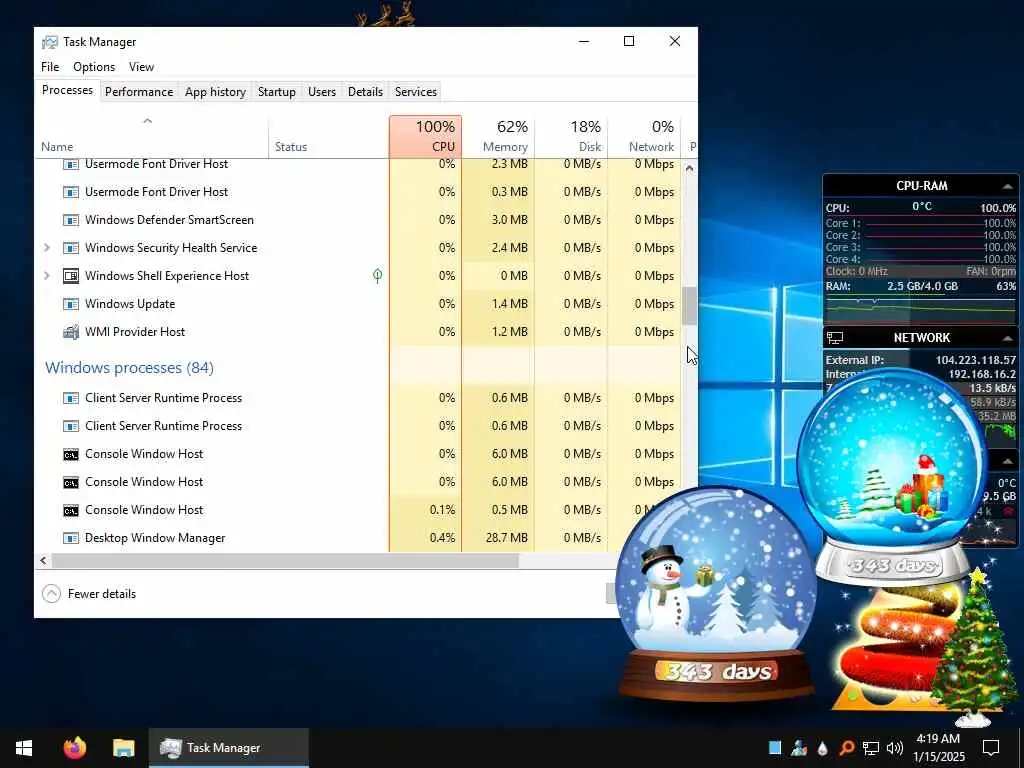Viewport: 1024px width, 768px height.
Task: Launch Firefox from the taskbar
Action: (74, 748)
